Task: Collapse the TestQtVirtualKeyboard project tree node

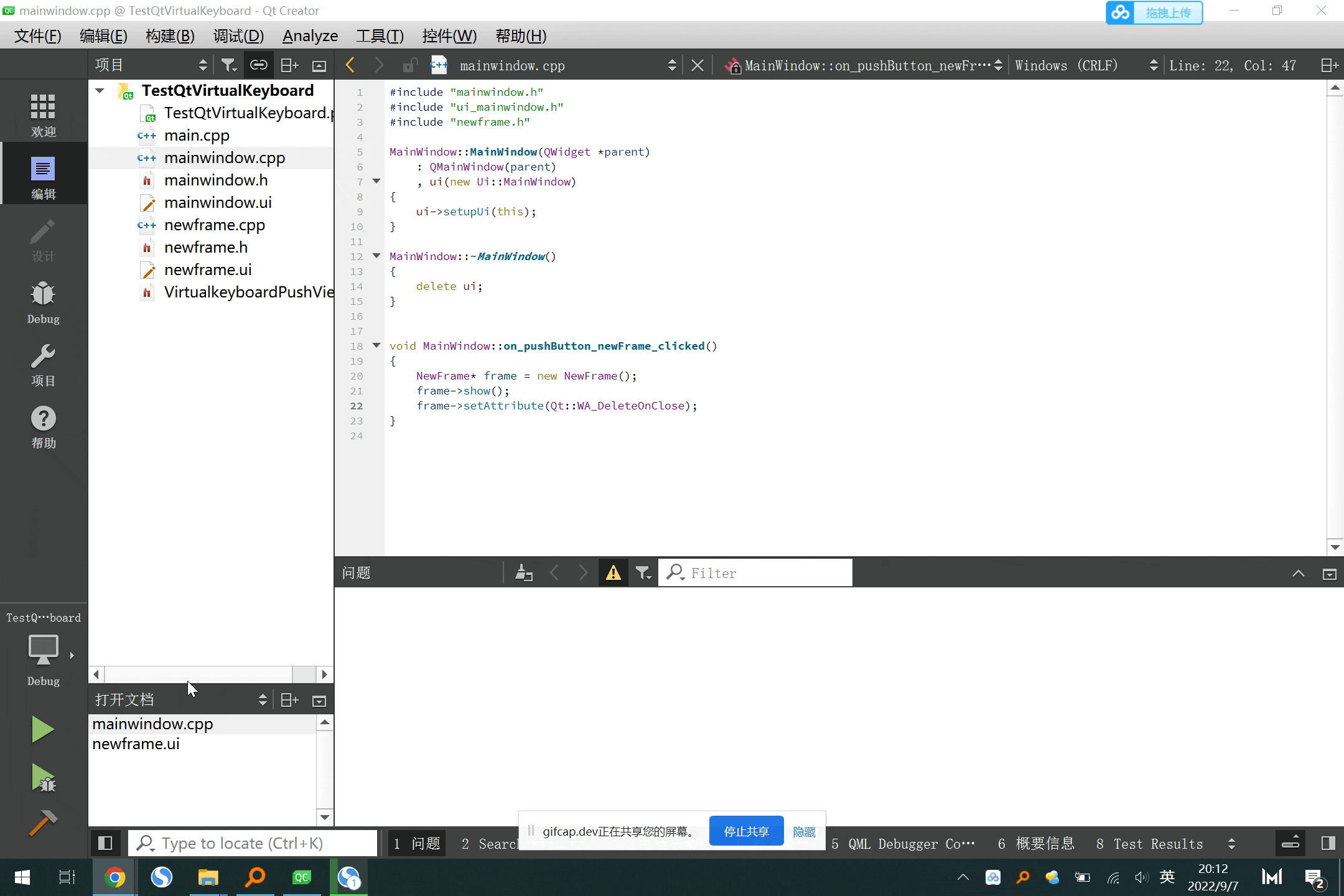Action: pyautogui.click(x=100, y=91)
